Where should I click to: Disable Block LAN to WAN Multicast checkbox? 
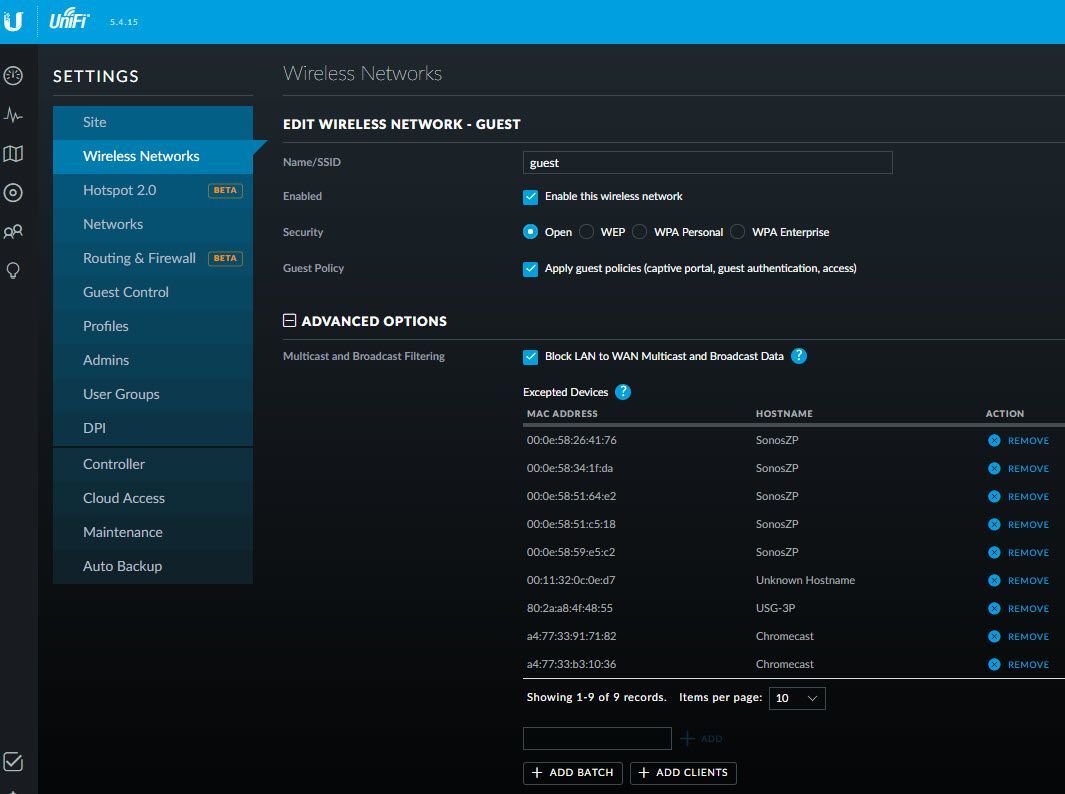click(x=531, y=357)
